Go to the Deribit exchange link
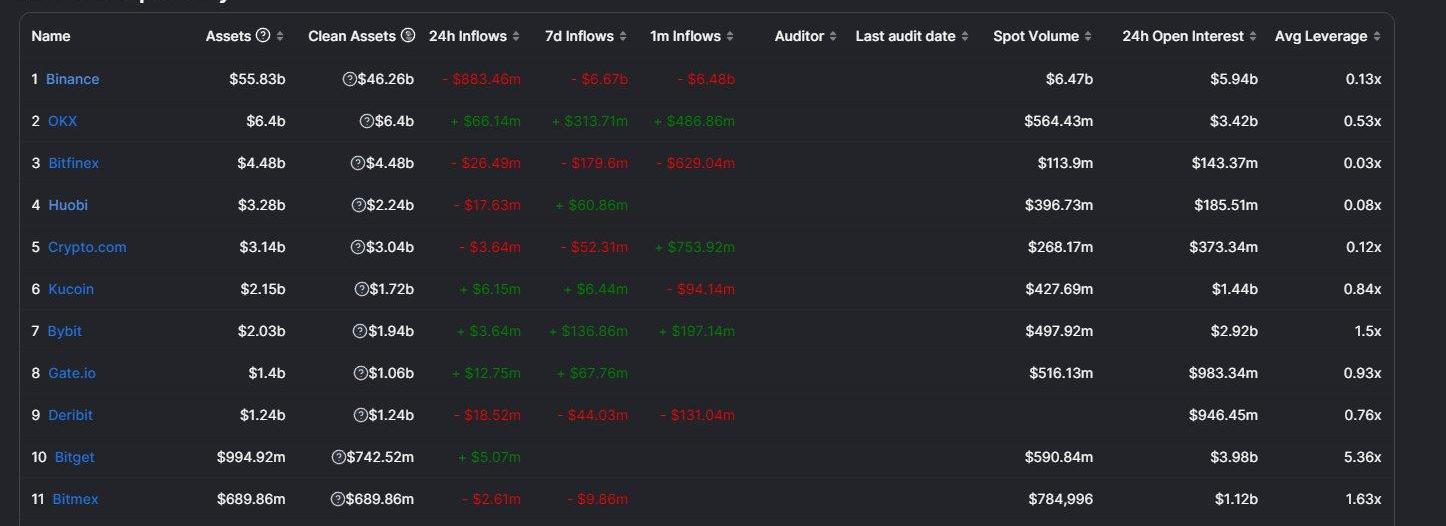The image size is (1446, 526). pos(70,415)
